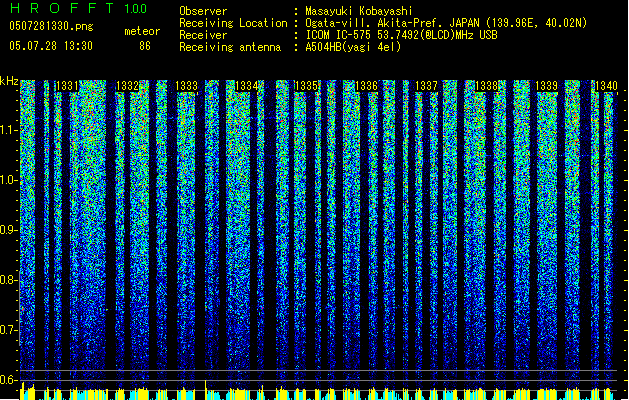Click the 1340 time marker
This screenshot has height=400, width=629.
coord(606,86)
